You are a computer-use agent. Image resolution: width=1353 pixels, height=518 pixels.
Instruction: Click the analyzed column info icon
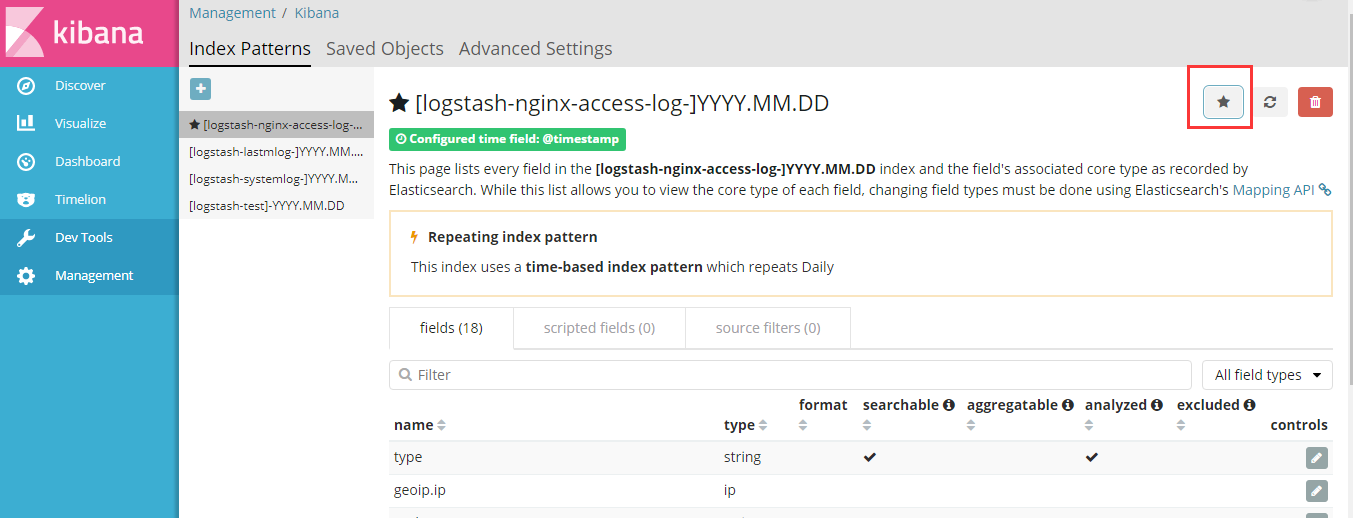(1157, 405)
